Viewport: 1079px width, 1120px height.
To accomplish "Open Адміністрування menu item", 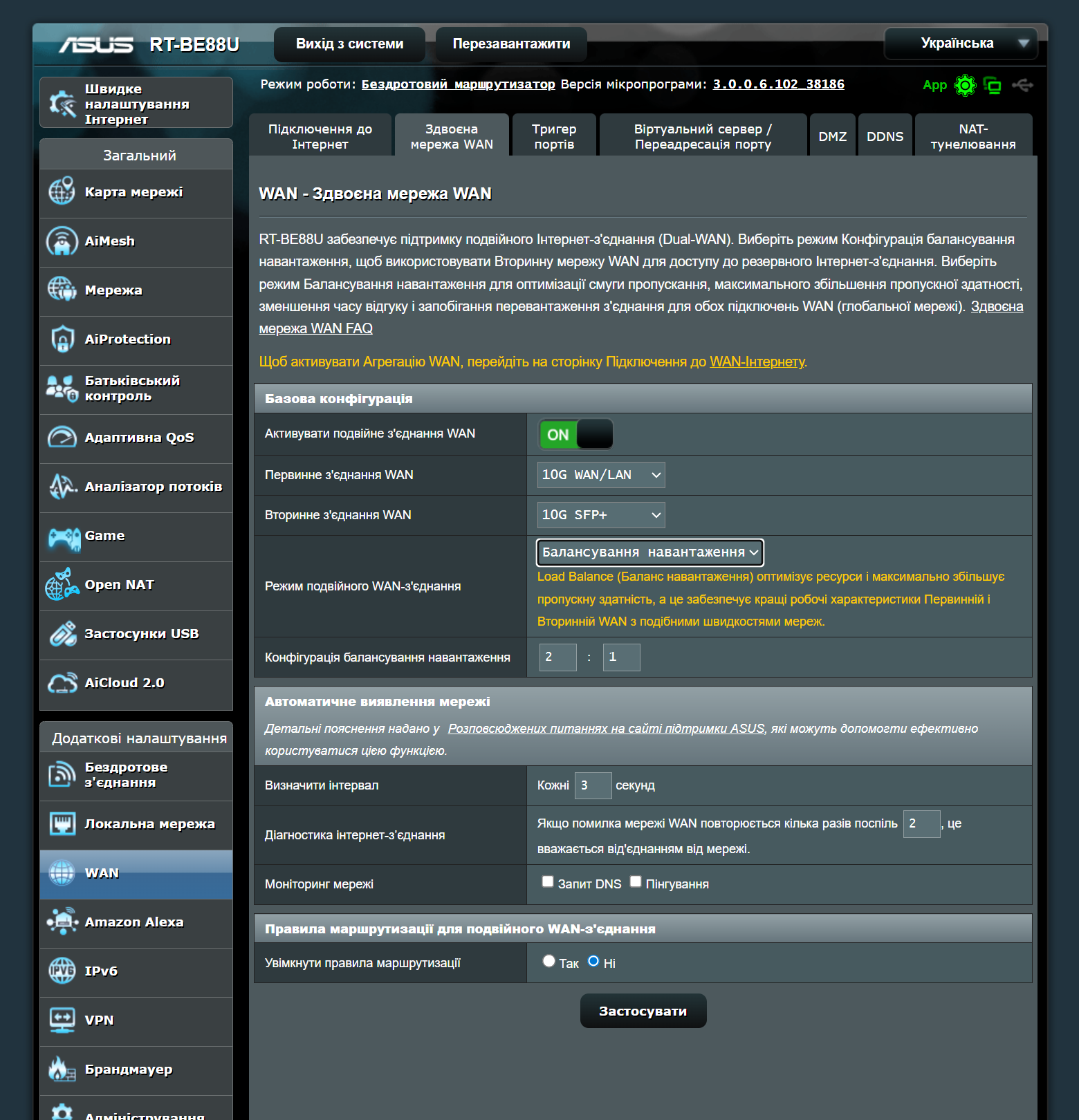I will coord(136,1108).
